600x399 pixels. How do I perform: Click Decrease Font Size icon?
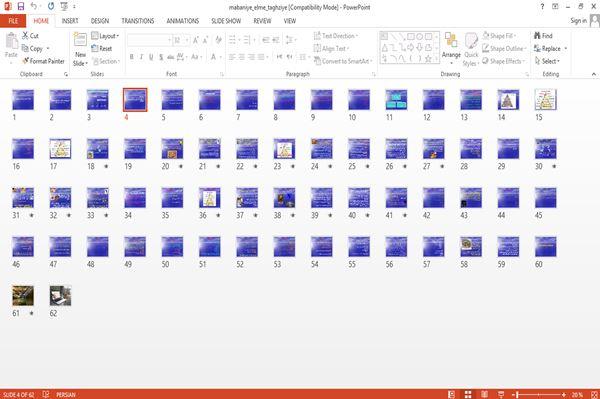coord(206,40)
